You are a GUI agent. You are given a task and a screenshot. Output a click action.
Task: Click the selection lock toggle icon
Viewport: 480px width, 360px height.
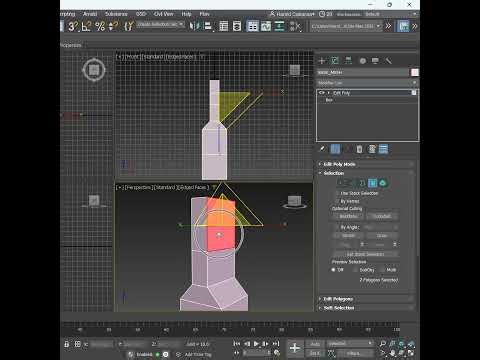point(66,344)
